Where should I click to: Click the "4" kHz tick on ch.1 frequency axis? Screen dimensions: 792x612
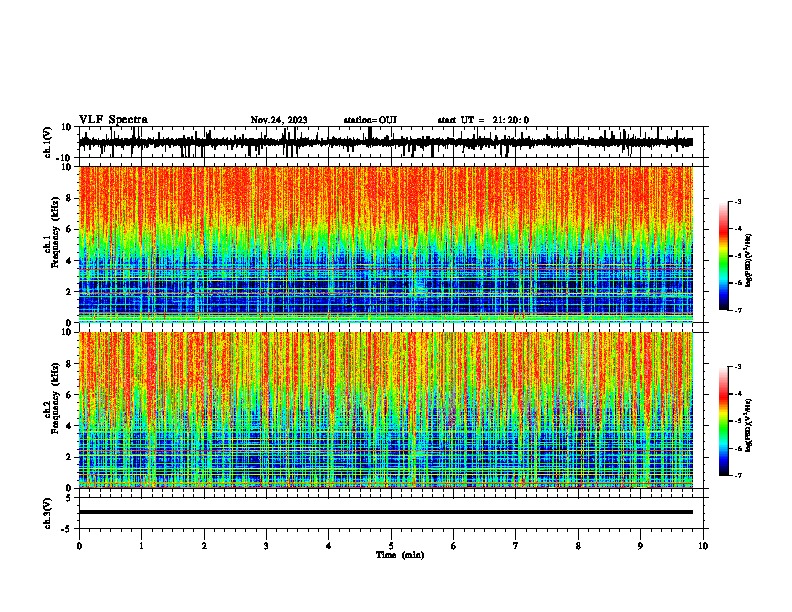[69, 261]
